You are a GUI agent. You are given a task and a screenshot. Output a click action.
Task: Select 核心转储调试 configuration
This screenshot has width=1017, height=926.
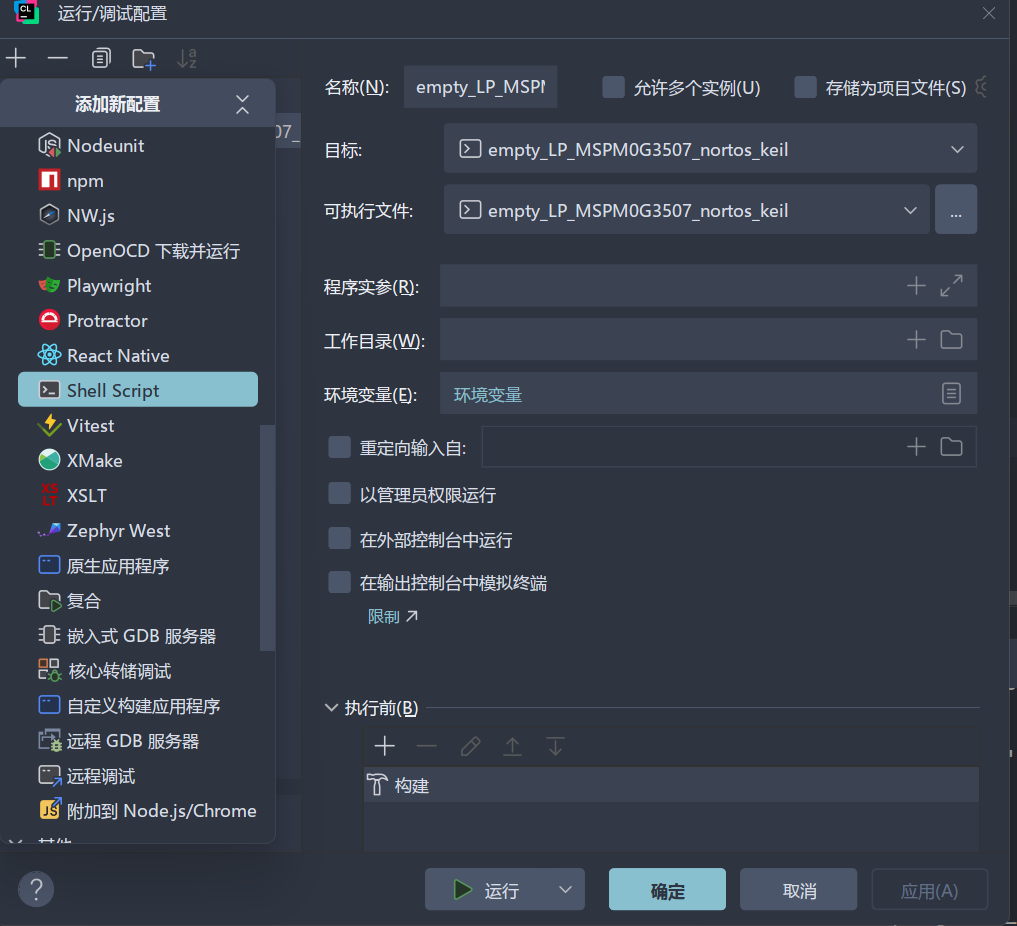[x=138, y=671]
